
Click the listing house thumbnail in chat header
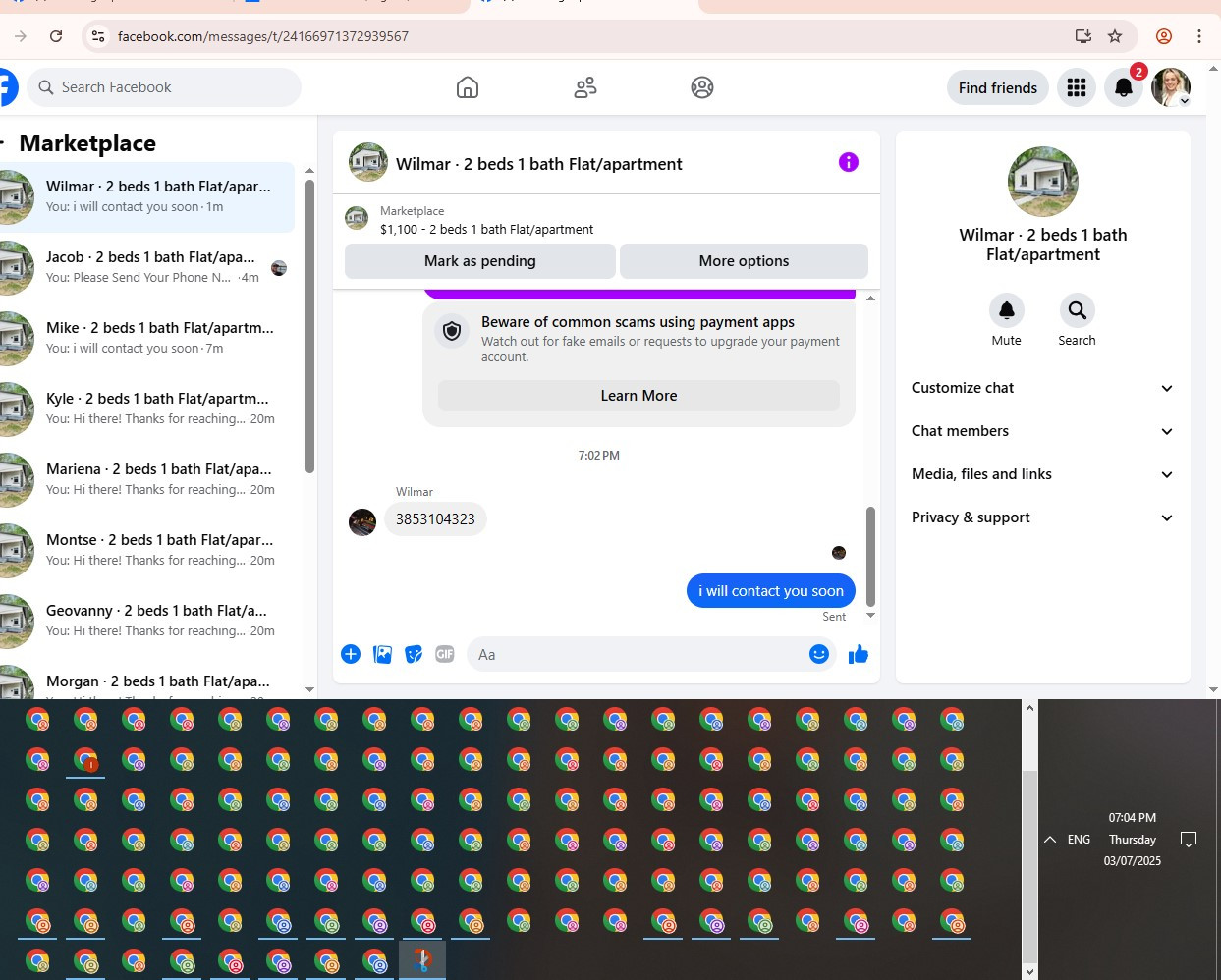tap(368, 163)
